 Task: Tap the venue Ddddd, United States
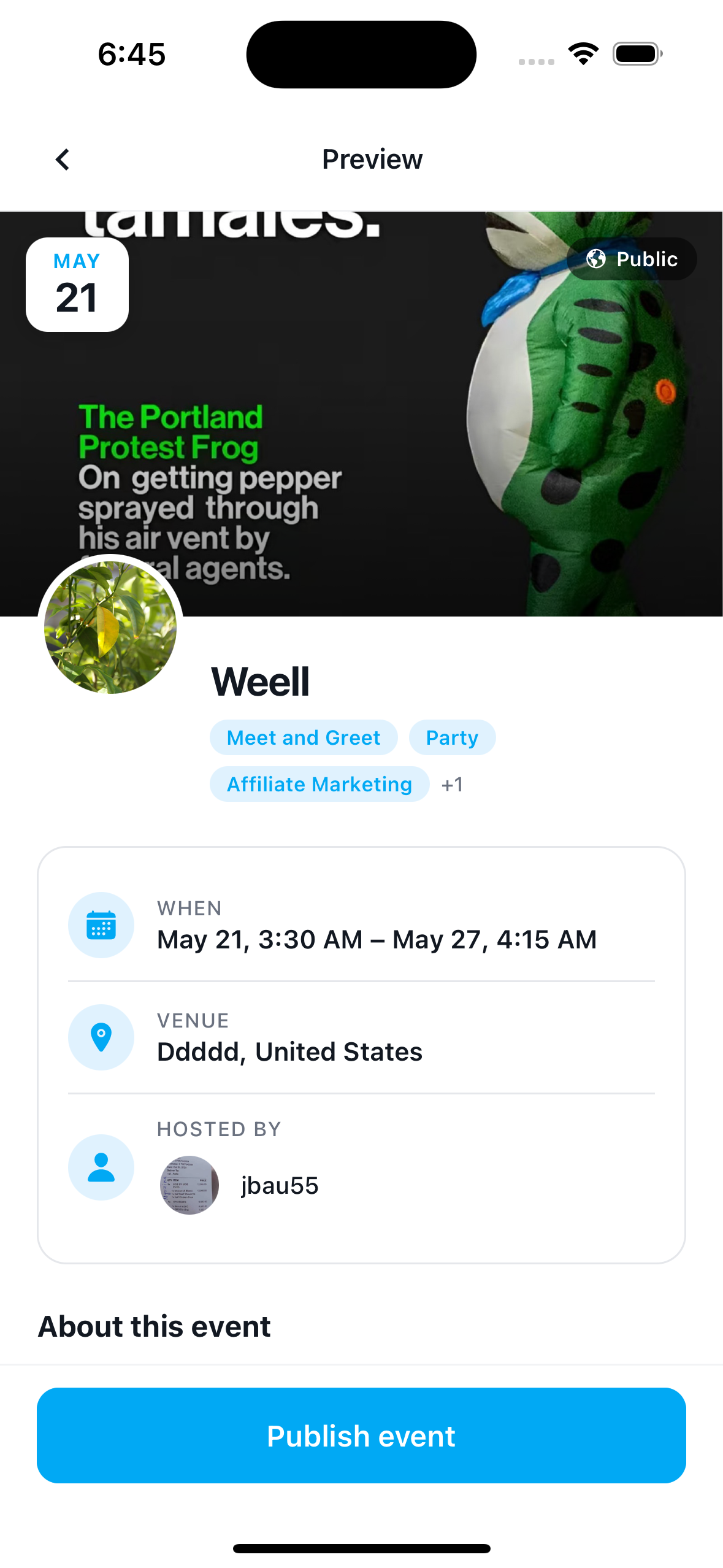[289, 1051]
